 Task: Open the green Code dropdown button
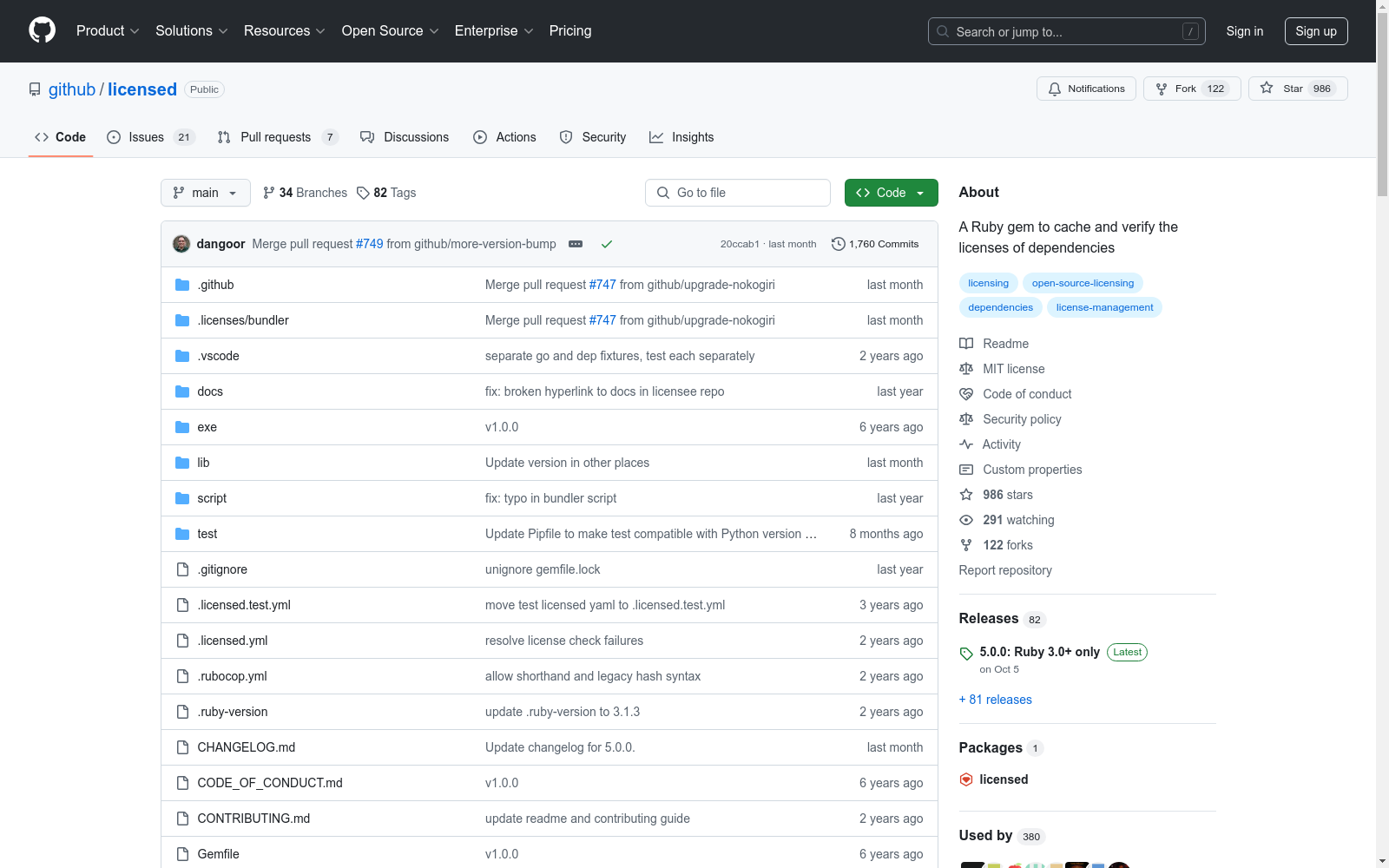tap(891, 193)
